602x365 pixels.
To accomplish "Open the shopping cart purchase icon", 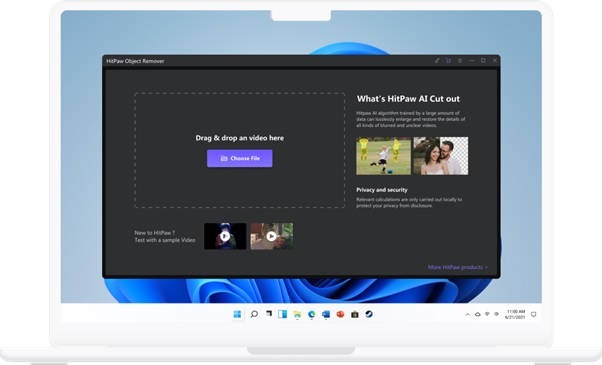I will tap(448, 61).
